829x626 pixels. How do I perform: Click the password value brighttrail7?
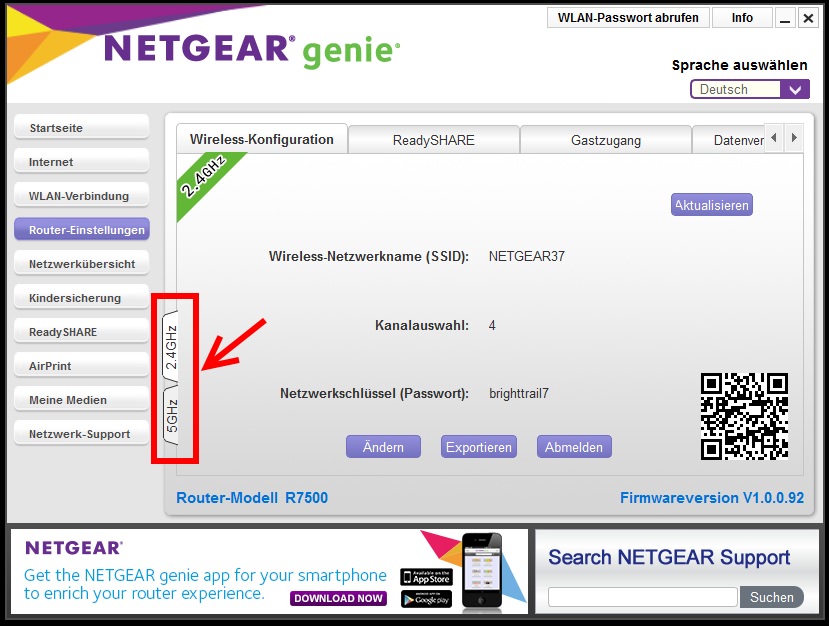click(519, 393)
